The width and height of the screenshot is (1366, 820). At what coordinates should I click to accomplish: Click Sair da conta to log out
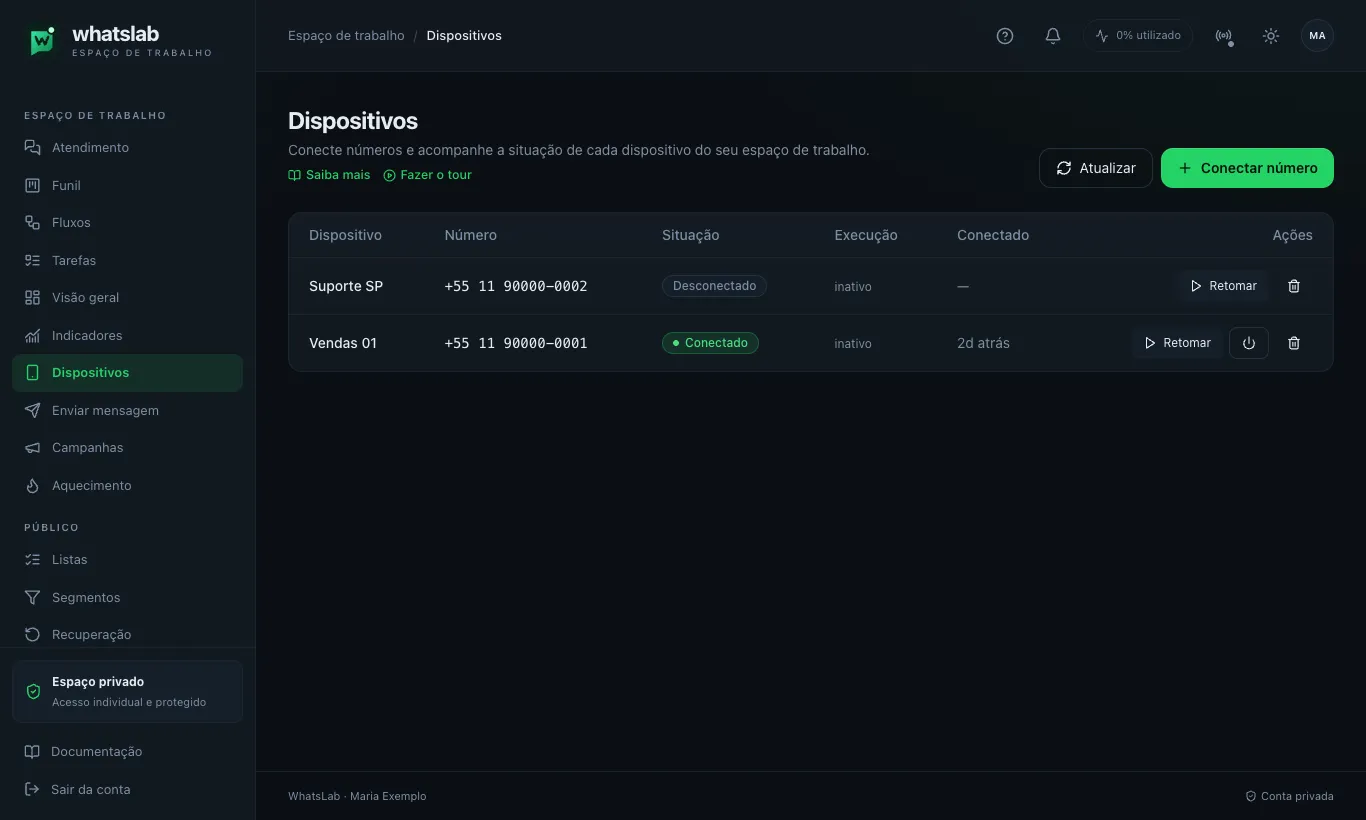(127, 789)
